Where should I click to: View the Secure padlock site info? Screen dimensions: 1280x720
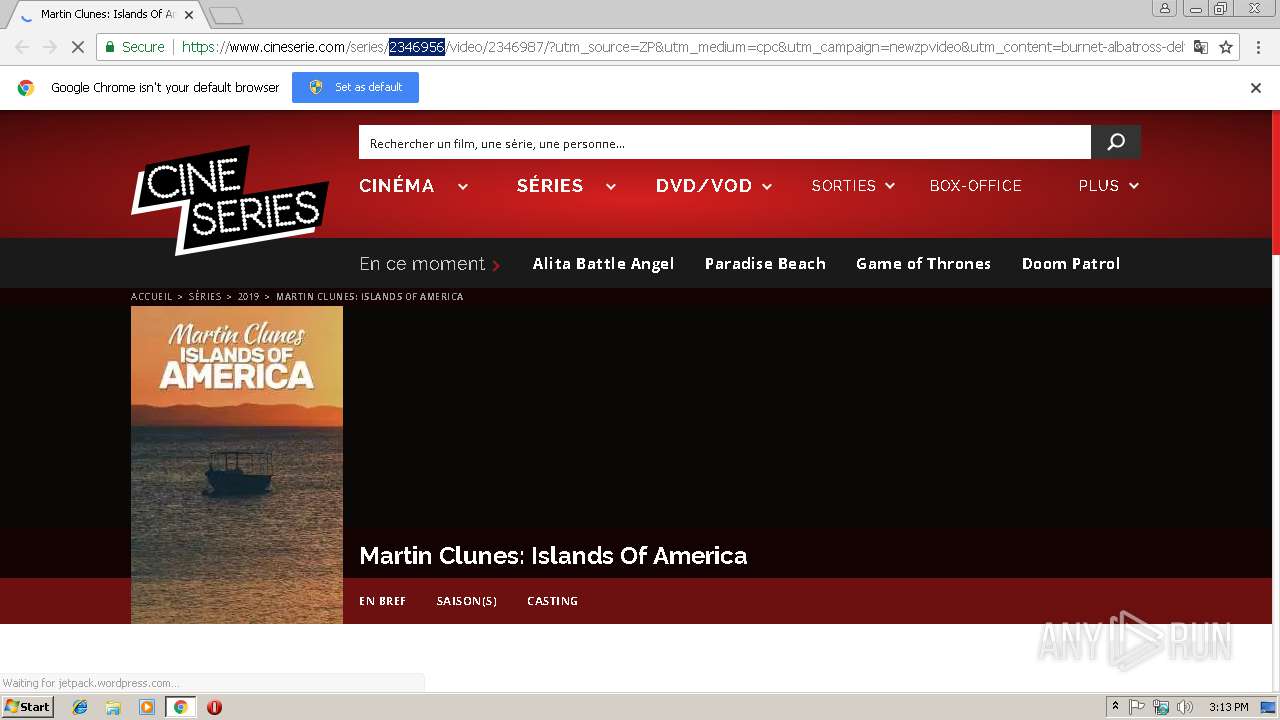click(x=134, y=47)
